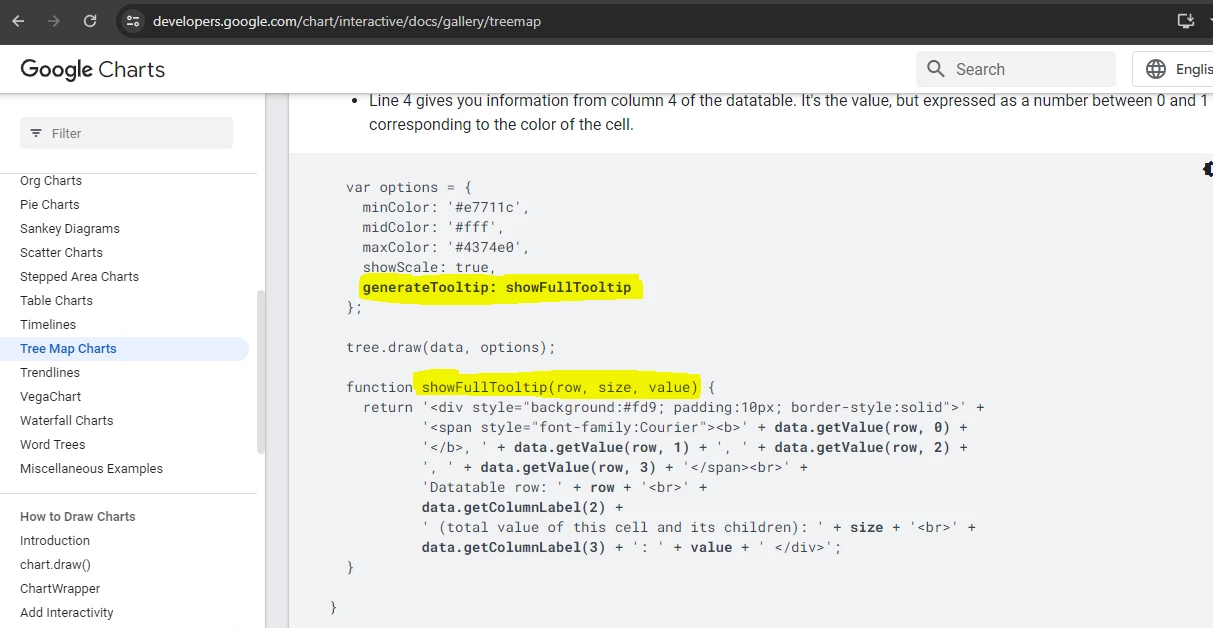Click the Google Charts logo

[93, 69]
